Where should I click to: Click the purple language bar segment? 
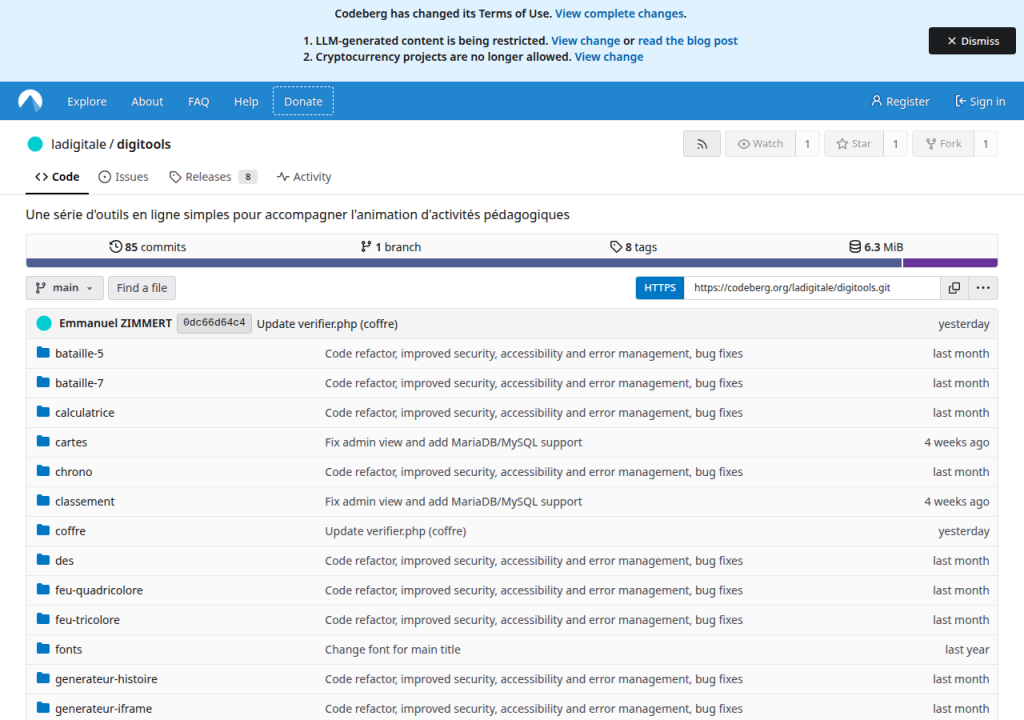coord(950,263)
